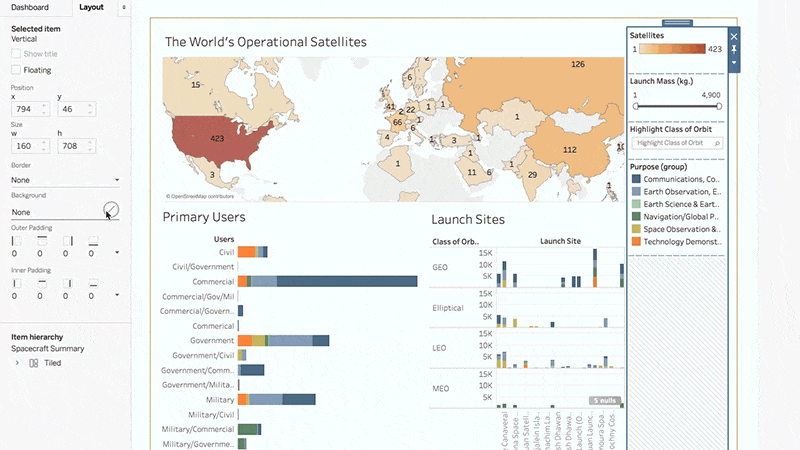This screenshot has height=450, width=800.
Task: Open the Border dropdown
Action: tap(65, 181)
